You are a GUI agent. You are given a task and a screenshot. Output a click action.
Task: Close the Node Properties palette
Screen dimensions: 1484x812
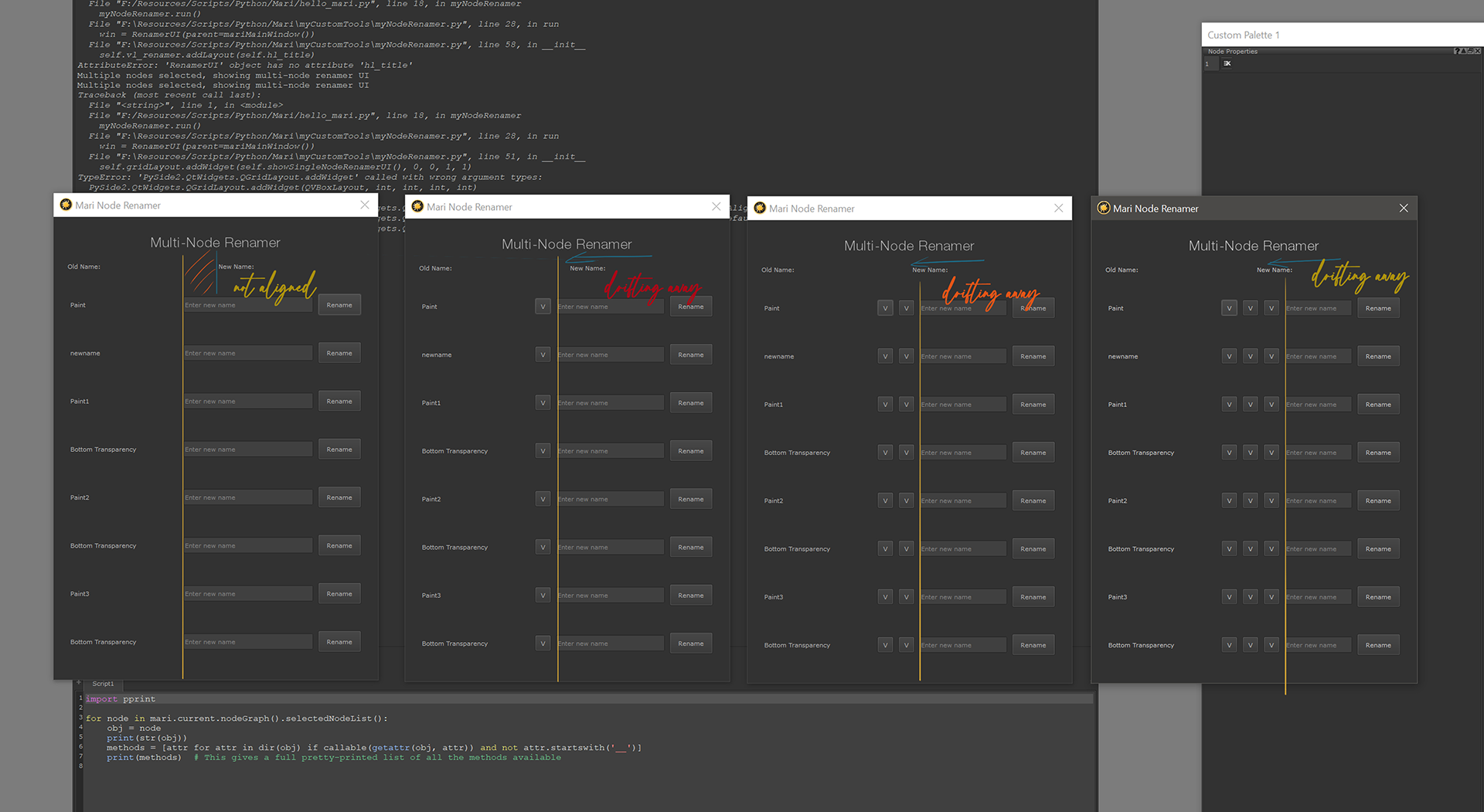point(1478,52)
